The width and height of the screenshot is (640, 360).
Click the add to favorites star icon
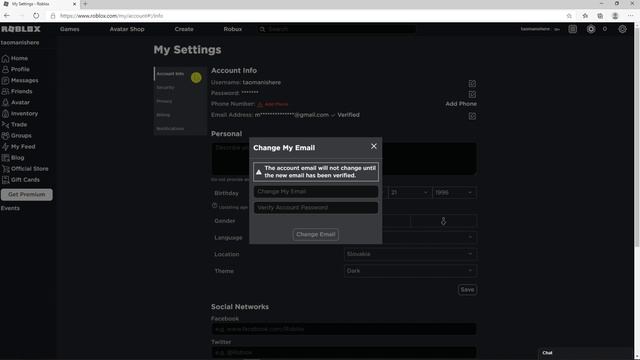(x=569, y=16)
